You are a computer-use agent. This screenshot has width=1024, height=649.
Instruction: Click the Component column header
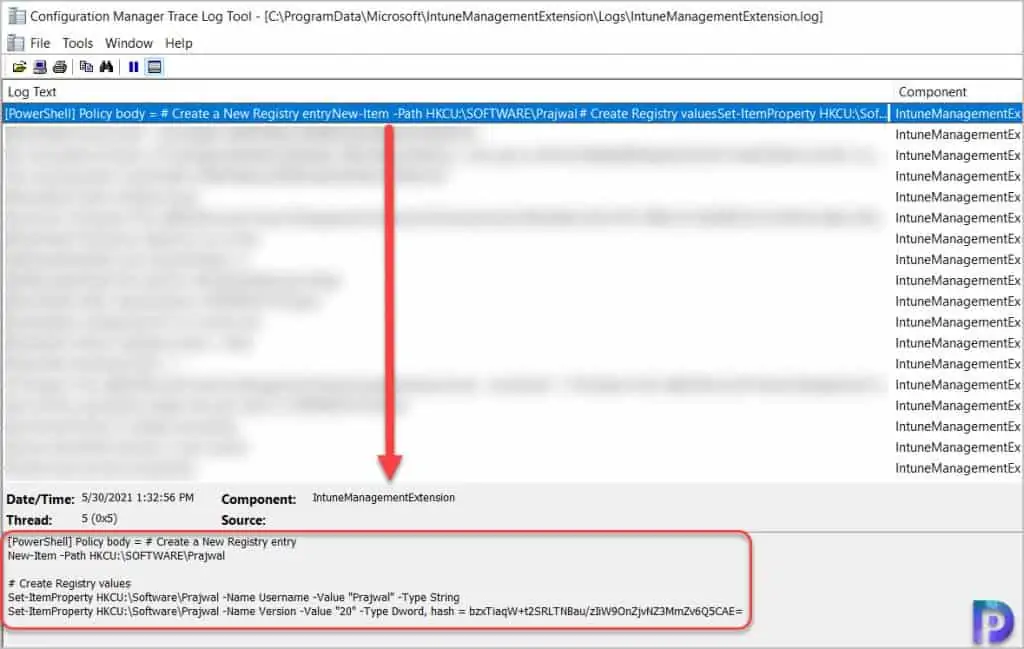(x=932, y=92)
